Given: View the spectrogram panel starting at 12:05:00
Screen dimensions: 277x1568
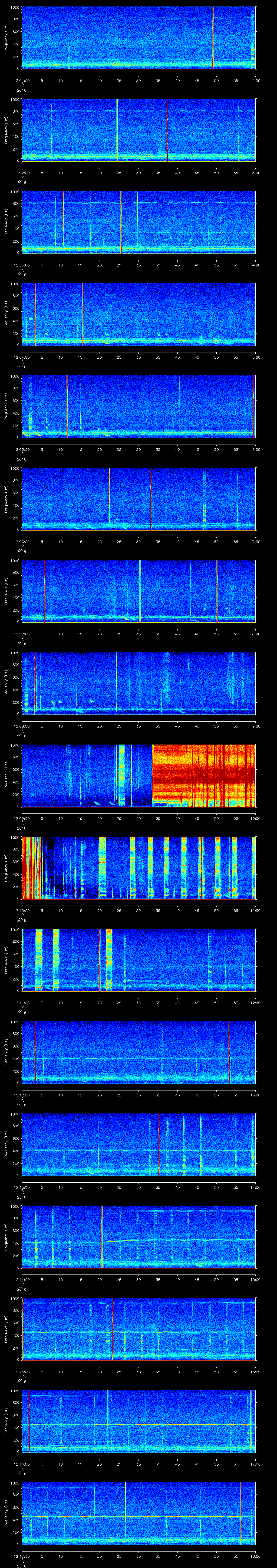Looking at the screenshot, I should pos(139,407).
